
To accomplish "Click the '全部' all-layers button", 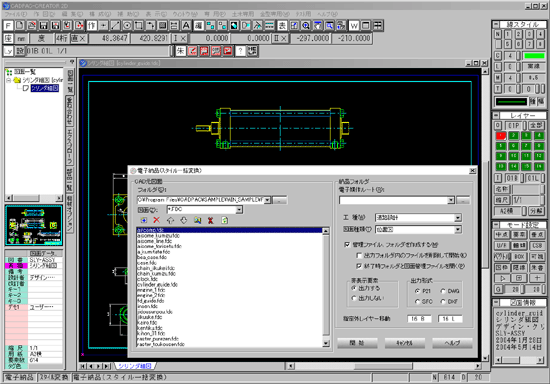I will [536, 125].
